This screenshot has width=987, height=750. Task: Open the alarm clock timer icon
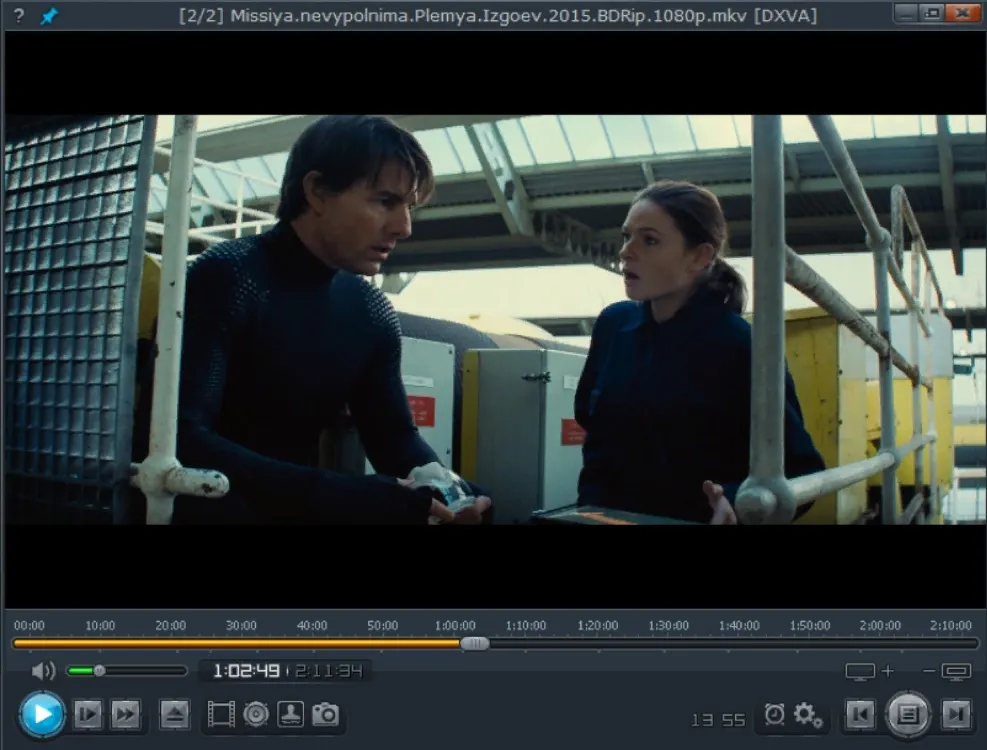click(x=774, y=714)
